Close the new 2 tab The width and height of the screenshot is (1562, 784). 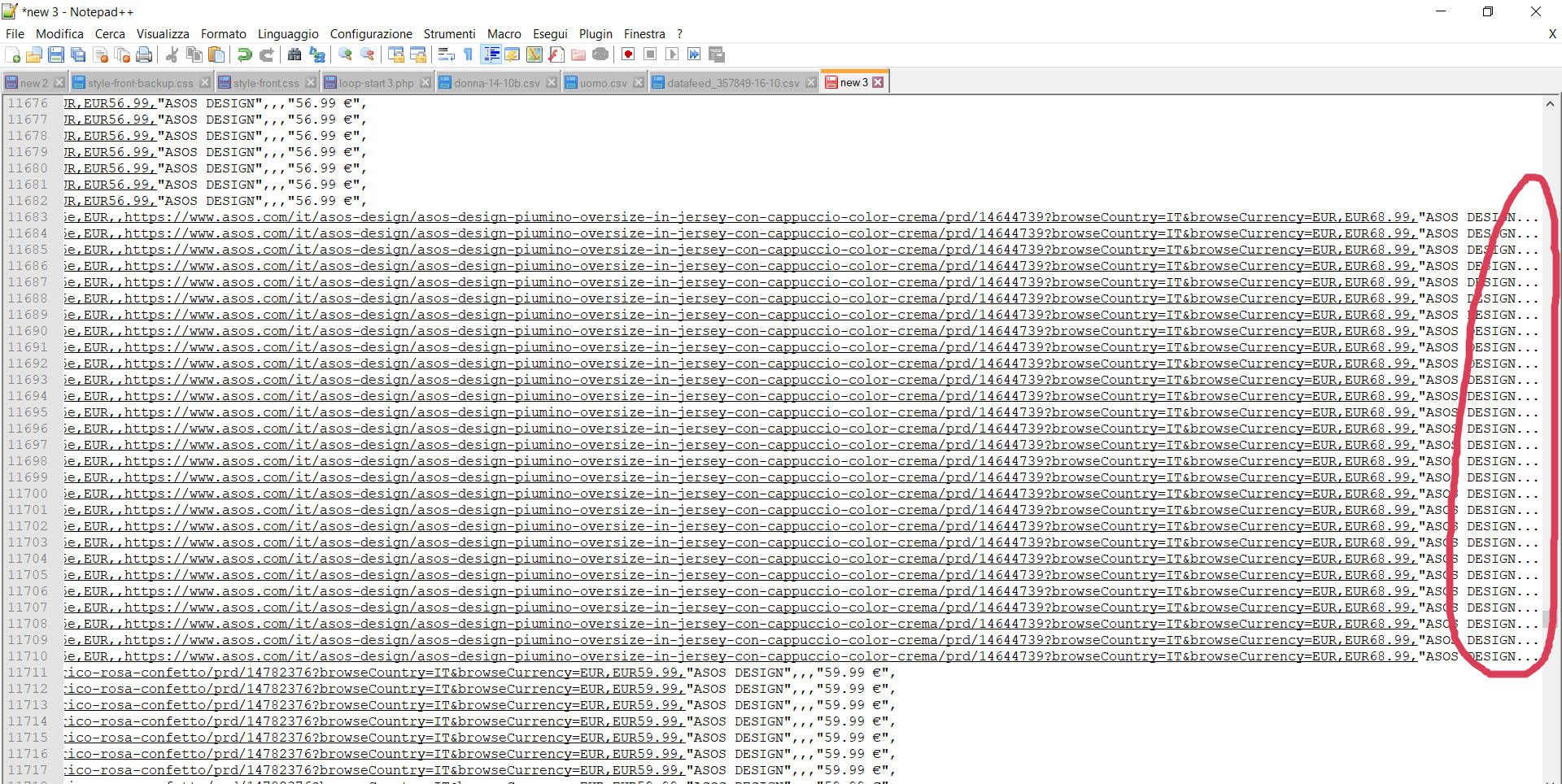[59, 83]
